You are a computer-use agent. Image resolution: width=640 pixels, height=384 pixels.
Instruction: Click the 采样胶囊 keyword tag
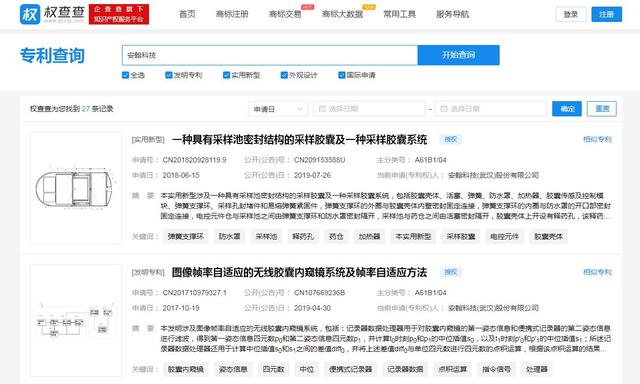460,236
